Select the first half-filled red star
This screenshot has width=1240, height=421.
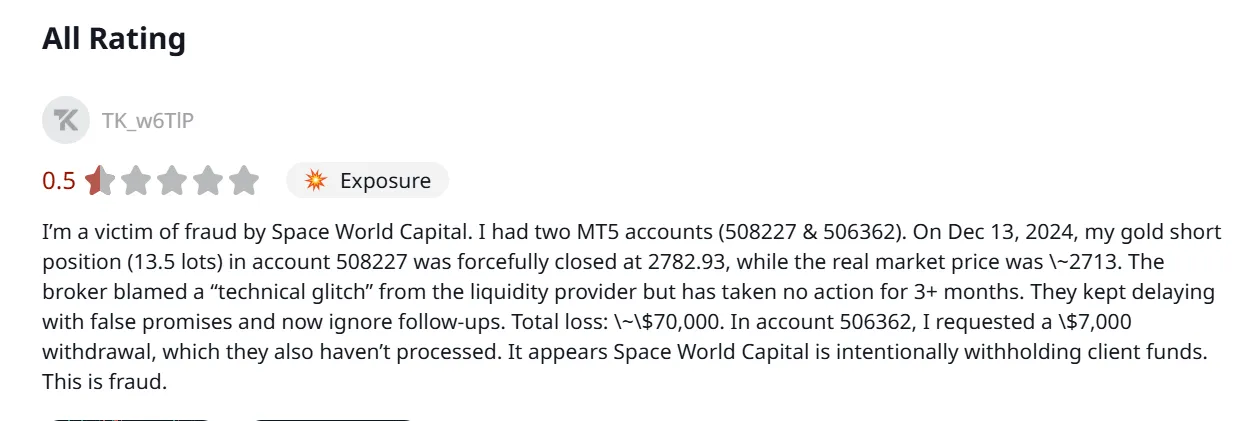pyautogui.click(x=100, y=181)
